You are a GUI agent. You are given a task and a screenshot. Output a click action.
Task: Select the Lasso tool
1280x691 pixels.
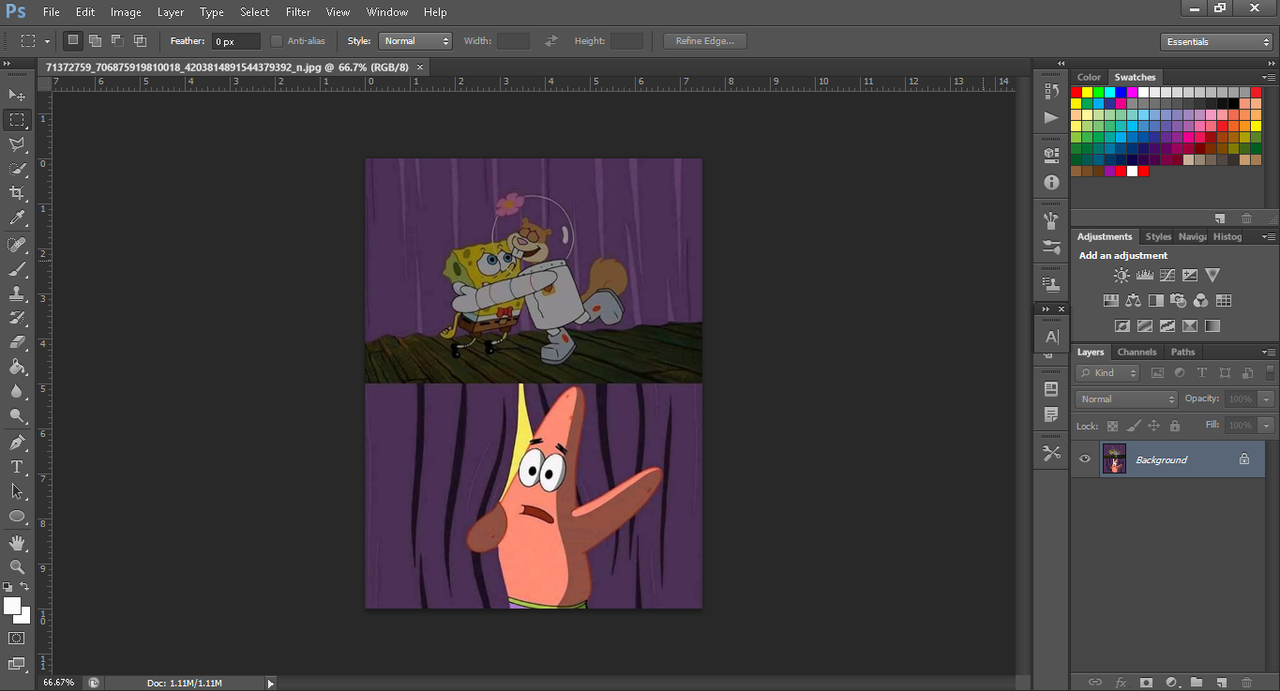tap(17, 144)
